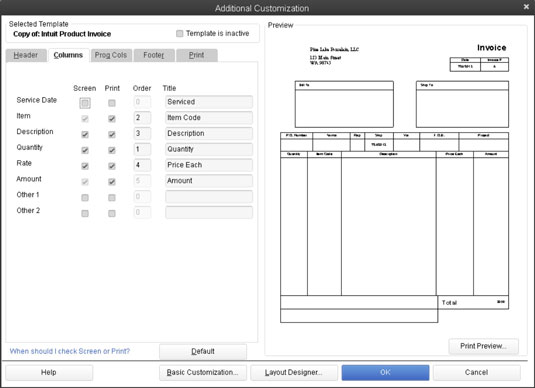Uncheck Item Print checkbox
Screen dimensions: 535x388
click(x=112, y=118)
